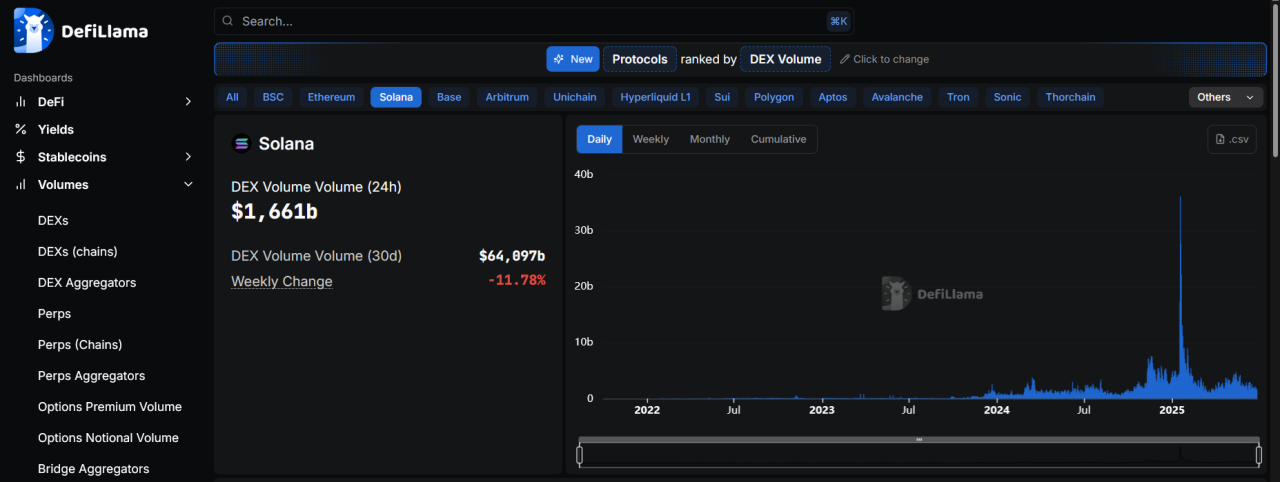Open the Bridge Aggregators sidebar link
The image size is (1280, 482).
(93, 469)
